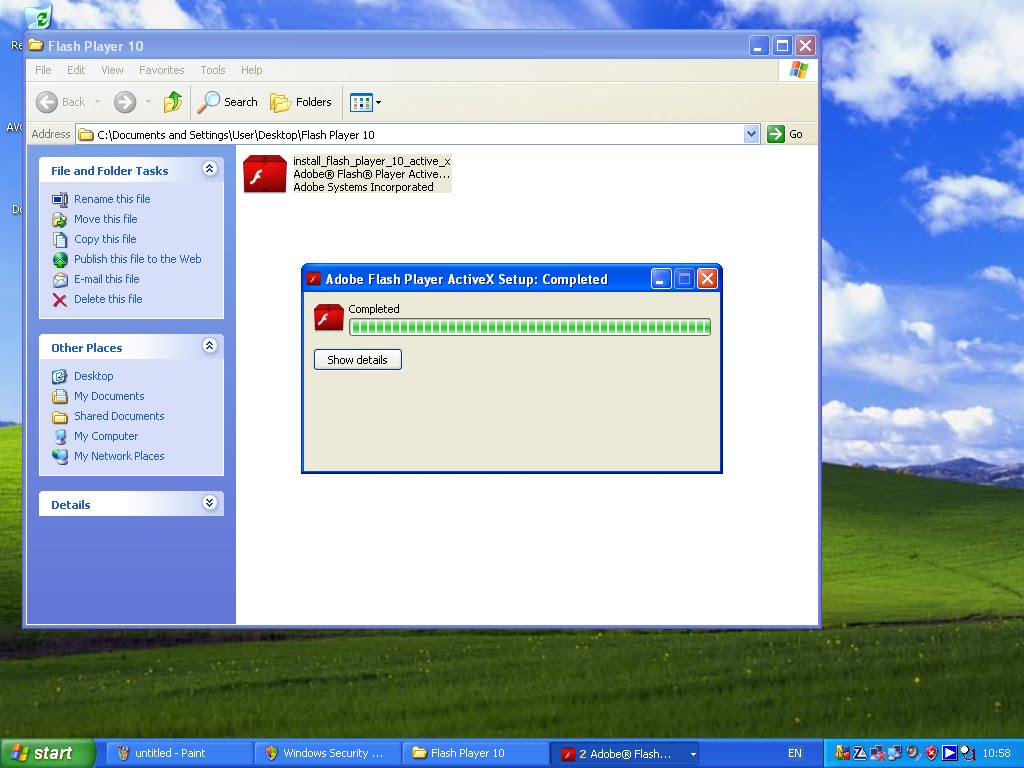The height and width of the screenshot is (768, 1024).
Task: Collapse File and Folder Tasks panel
Action: click(x=209, y=169)
